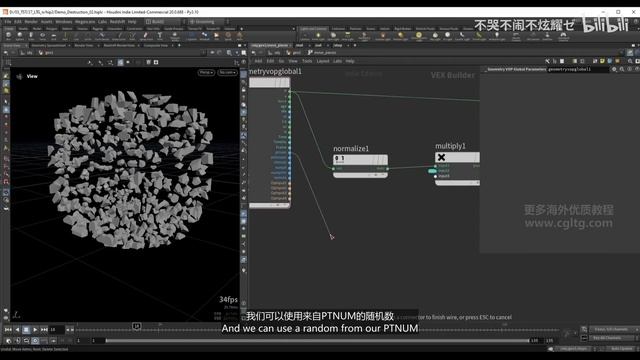Click the stop playback button
The height and width of the screenshot is (360, 640).
26,329
